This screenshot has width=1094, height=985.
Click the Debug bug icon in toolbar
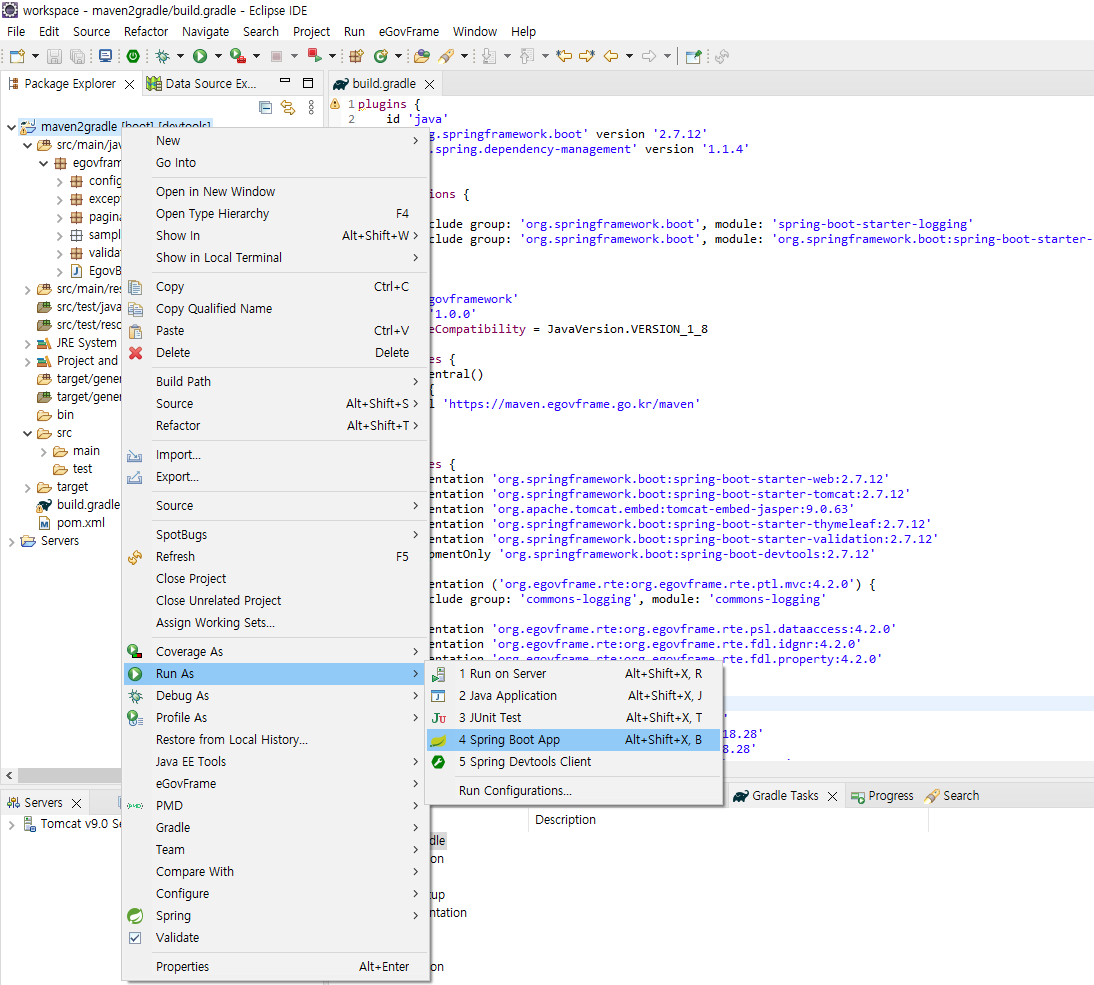pos(163,56)
